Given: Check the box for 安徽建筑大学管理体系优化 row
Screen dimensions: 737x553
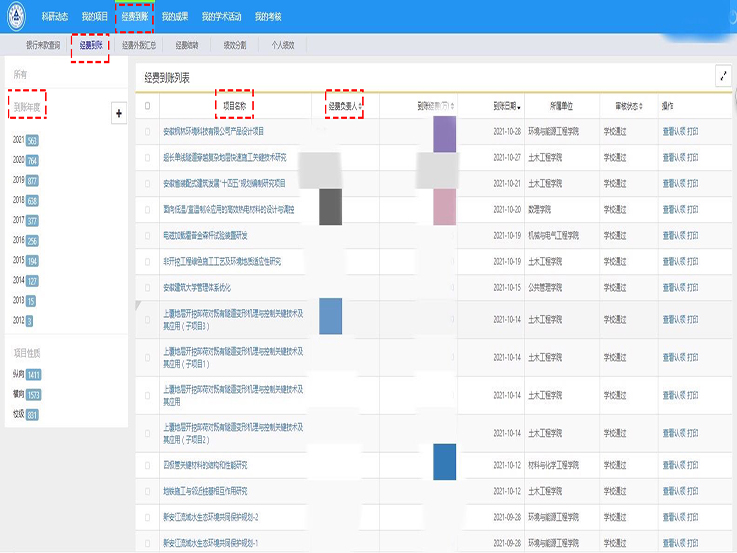Looking at the screenshot, I should (148, 287).
